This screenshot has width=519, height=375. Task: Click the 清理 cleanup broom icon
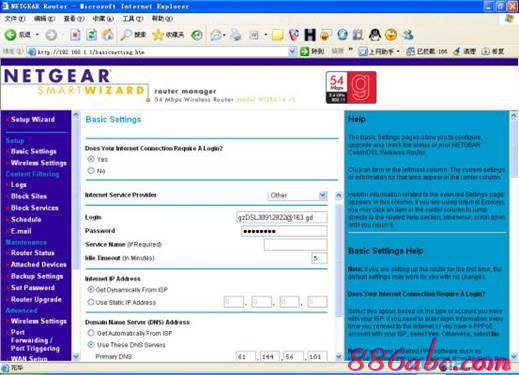(457, 51)
